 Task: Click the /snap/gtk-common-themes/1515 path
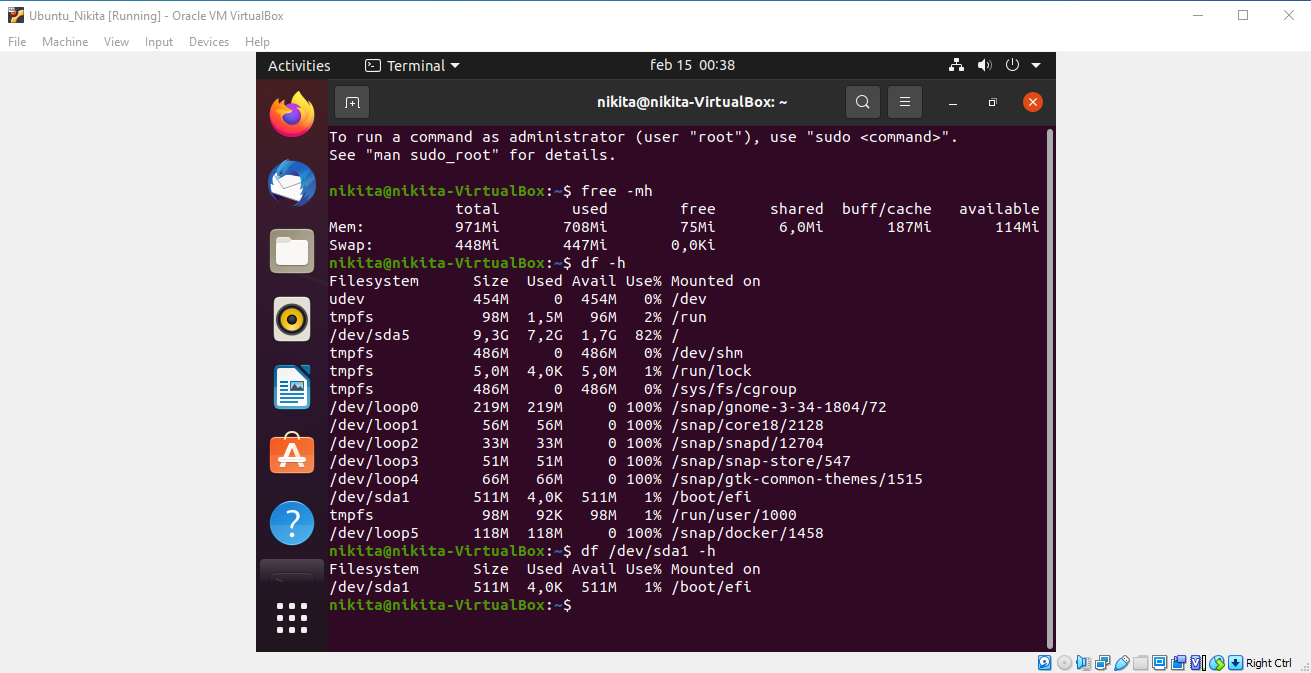click(x=797, y=479)
